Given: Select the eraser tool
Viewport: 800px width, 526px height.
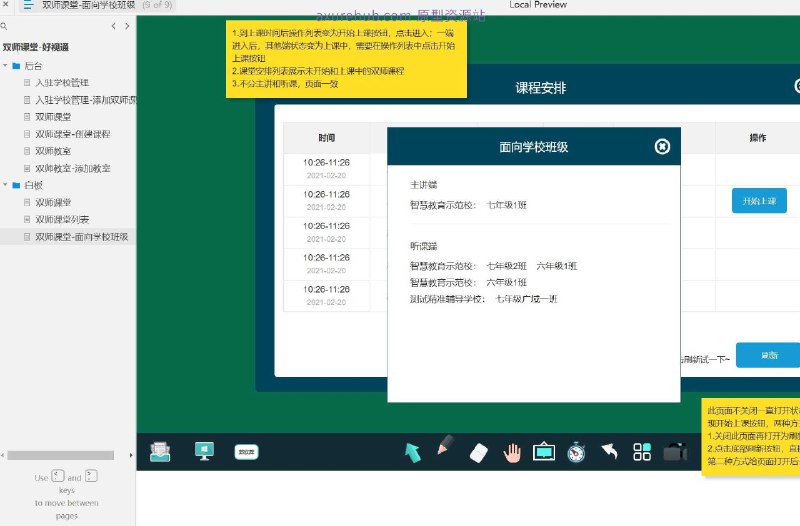Looking at the screenshot, I should pyautogui.click(x=479, y=453).
